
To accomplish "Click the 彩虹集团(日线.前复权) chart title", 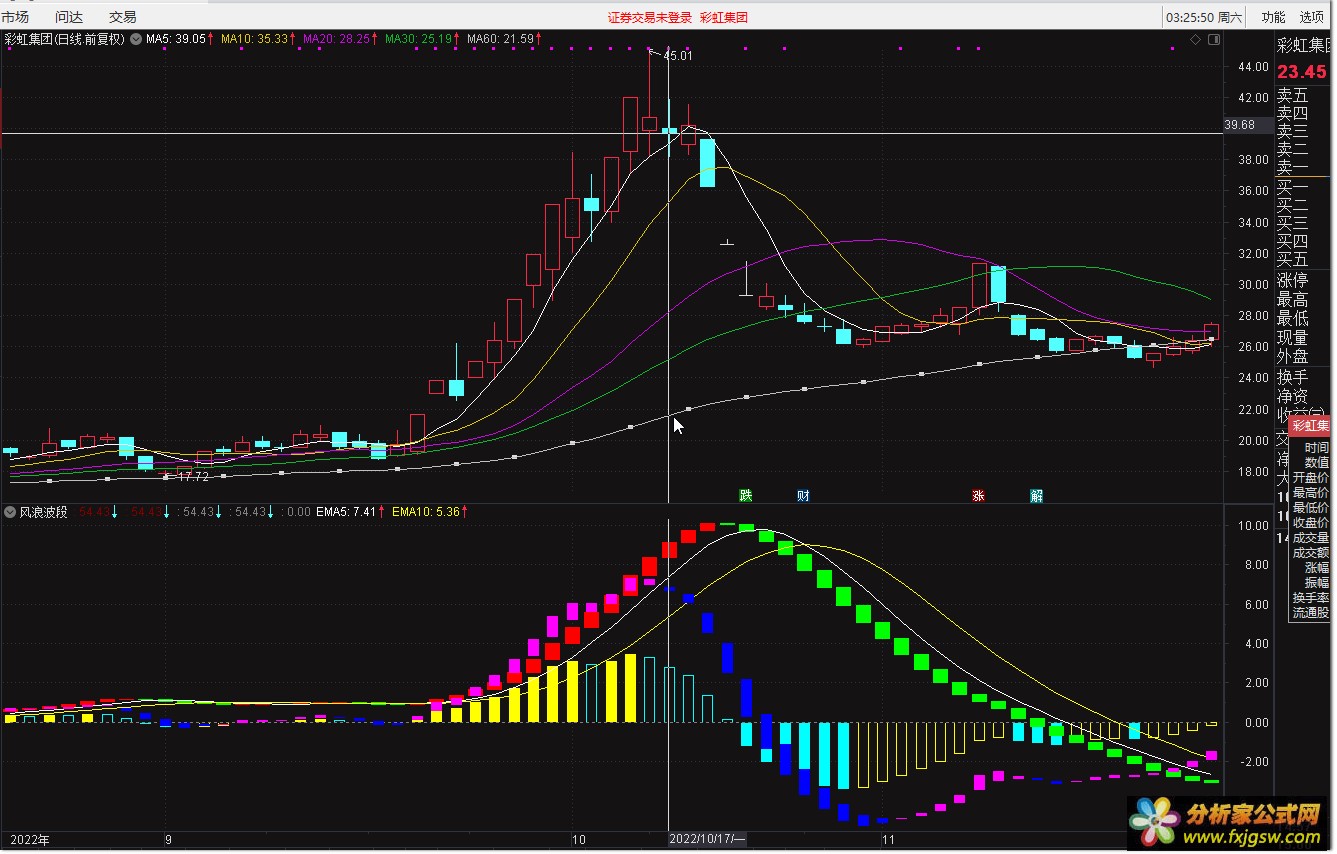I will tap(64, 39).
